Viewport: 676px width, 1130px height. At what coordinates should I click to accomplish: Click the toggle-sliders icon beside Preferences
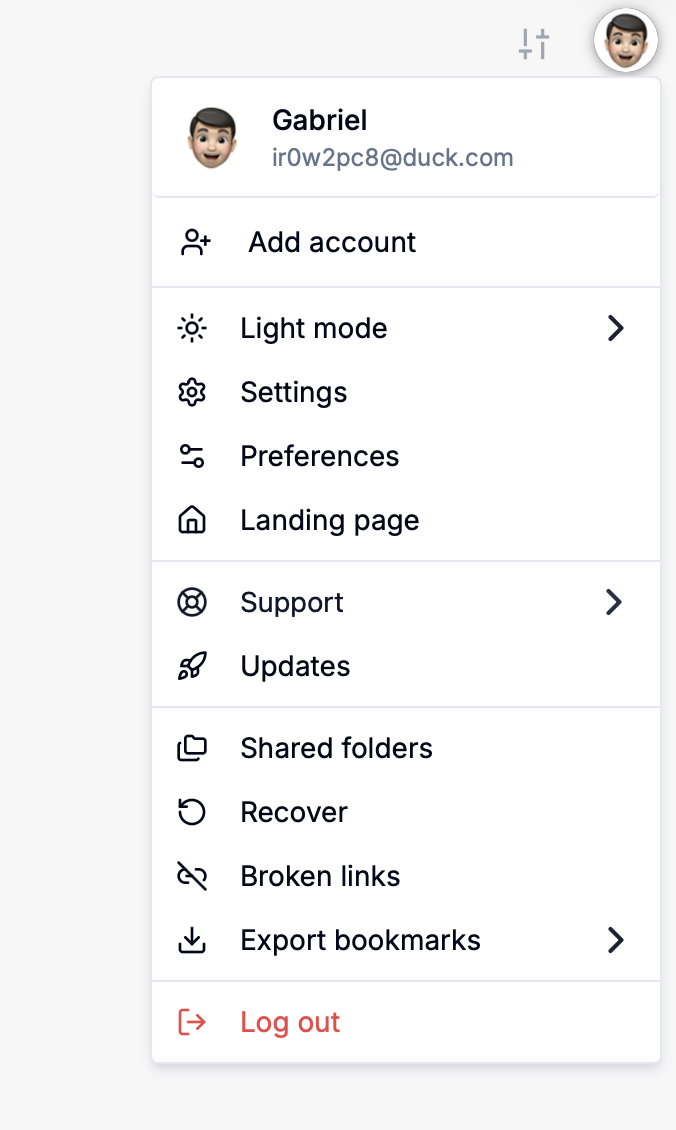pyautogui.click(x=192, y=456)
